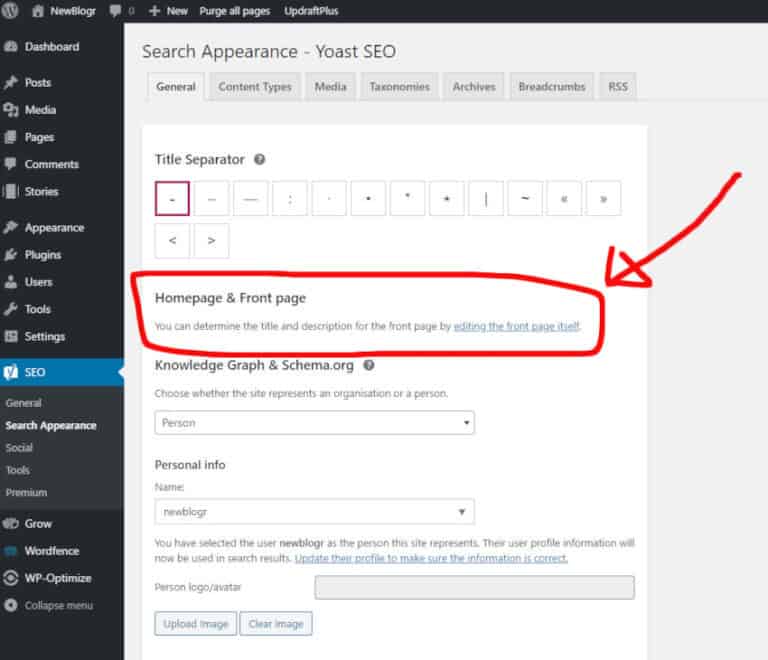The height and width of the screenshot is (660, 768).
Task: Select the pipe title separator
Action: [486, 198]
